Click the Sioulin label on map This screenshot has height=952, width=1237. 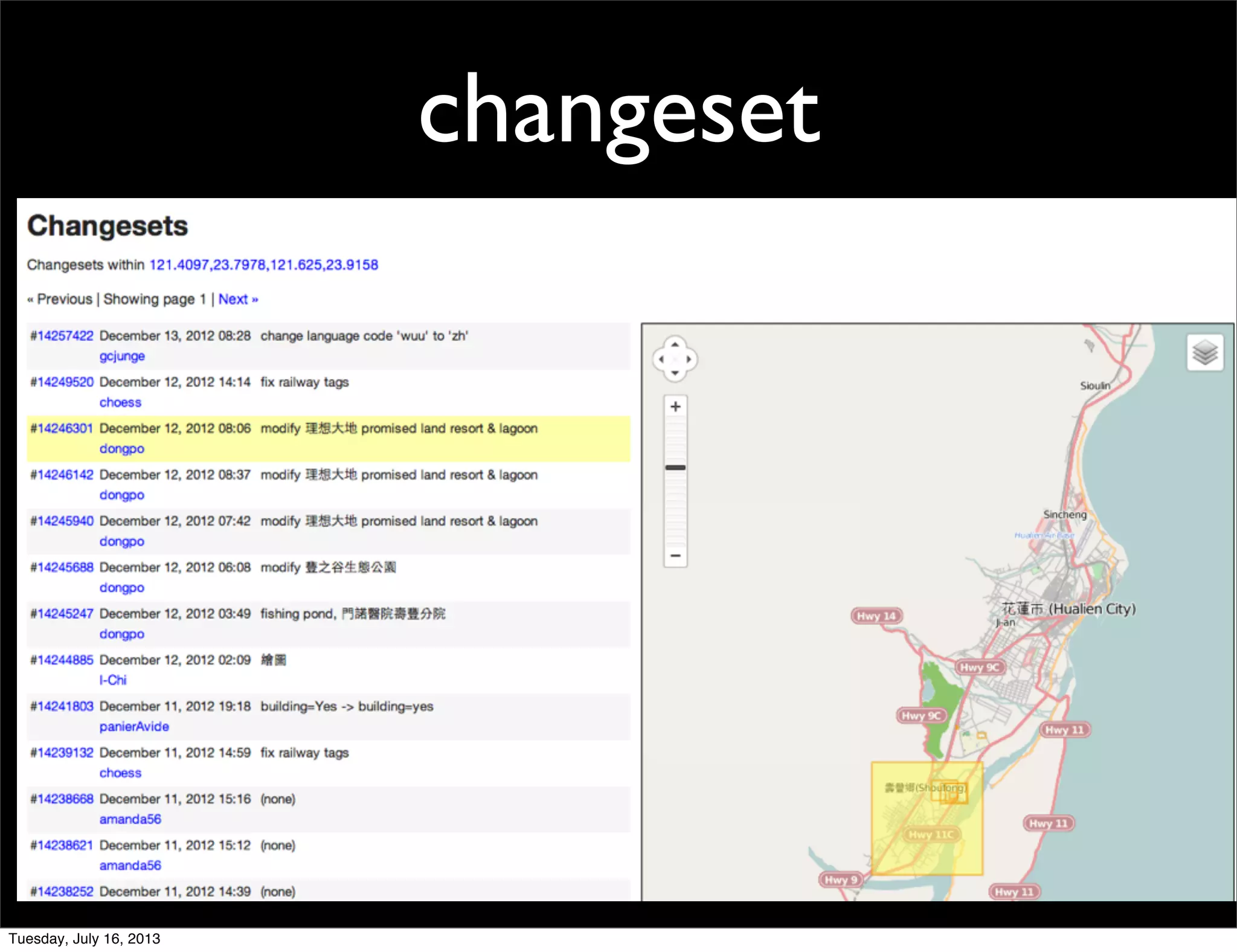pos(1095,385)
